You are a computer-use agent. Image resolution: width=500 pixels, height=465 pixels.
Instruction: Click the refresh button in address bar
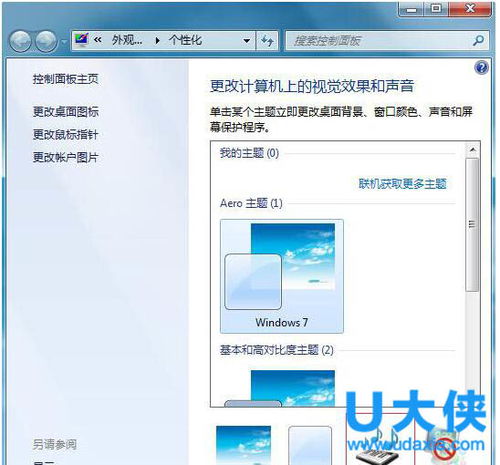click(x=267, y=41)
